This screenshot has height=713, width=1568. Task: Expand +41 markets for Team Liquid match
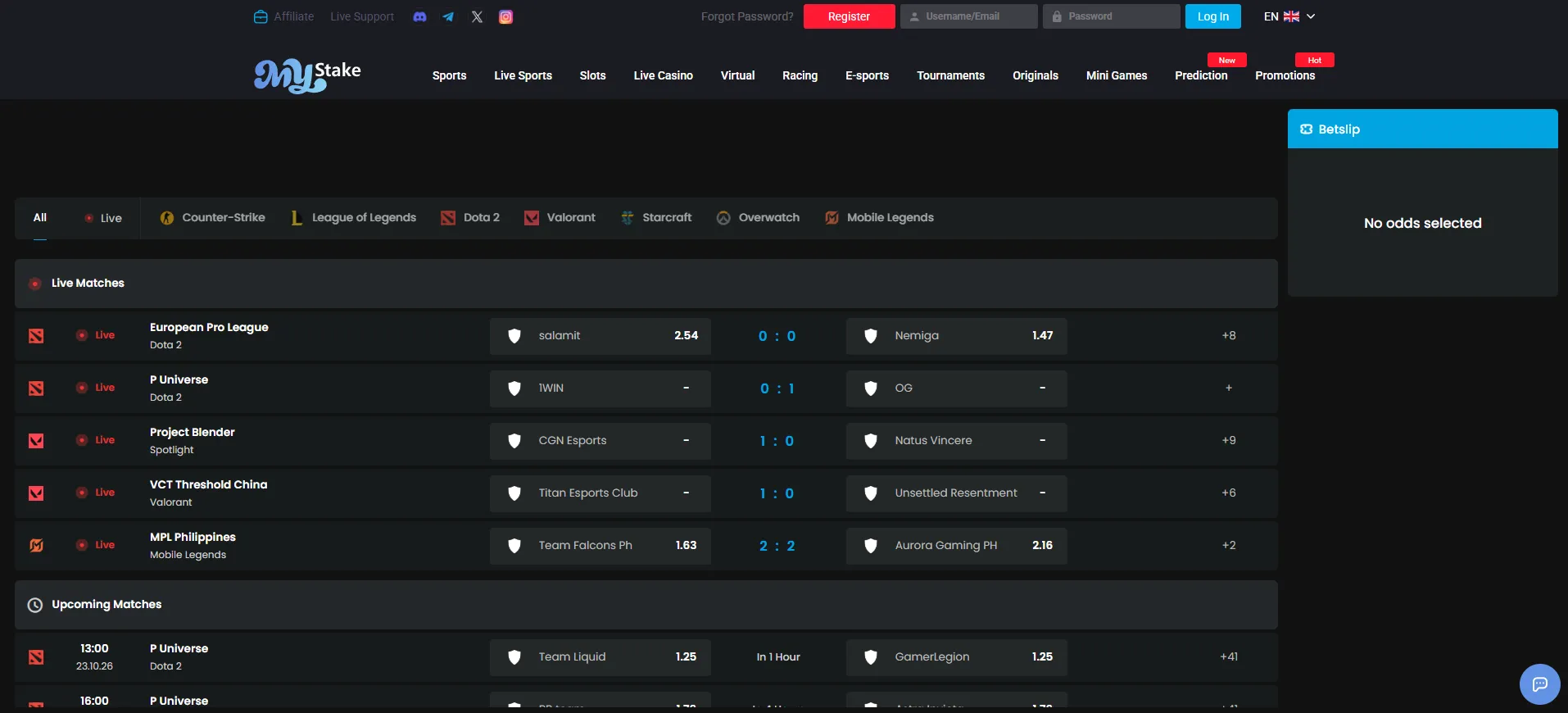tap(1229, 656)
